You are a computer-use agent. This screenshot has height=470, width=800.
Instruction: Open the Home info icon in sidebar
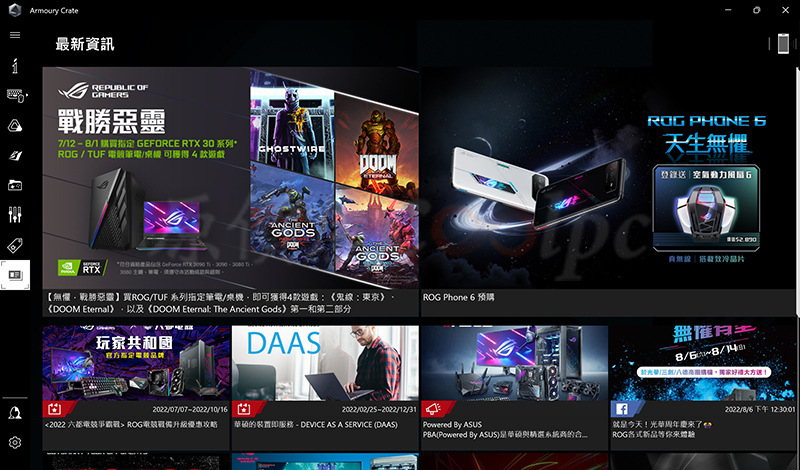pos(15,66)
